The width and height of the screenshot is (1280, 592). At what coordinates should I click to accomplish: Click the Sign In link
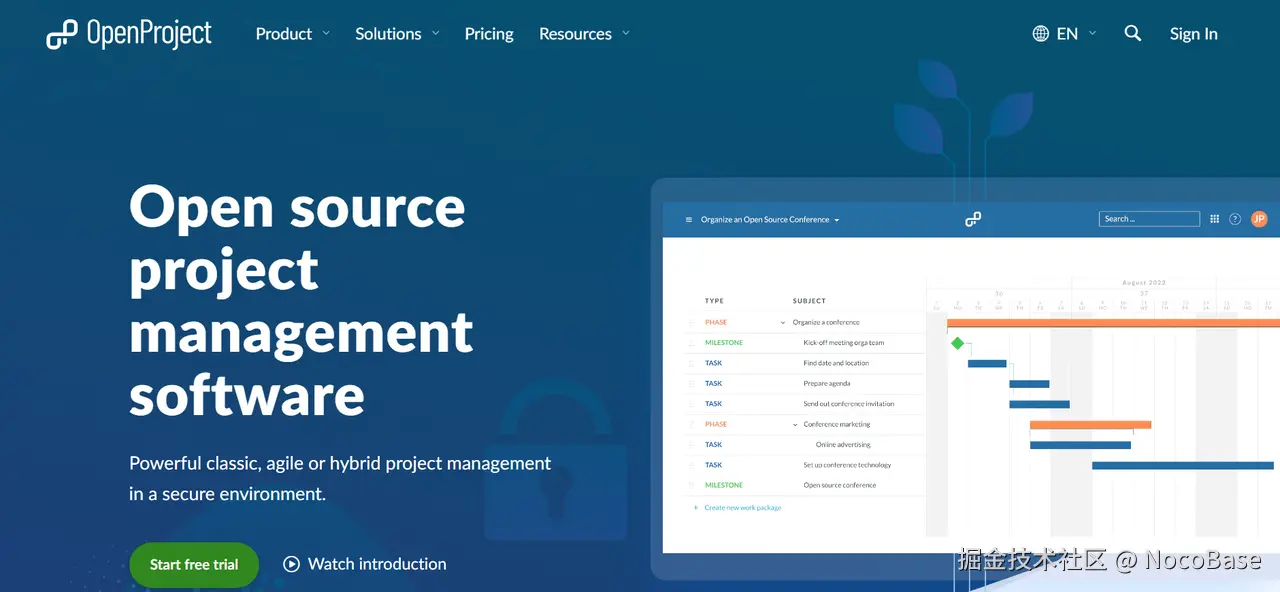[x=1193, y=33]
